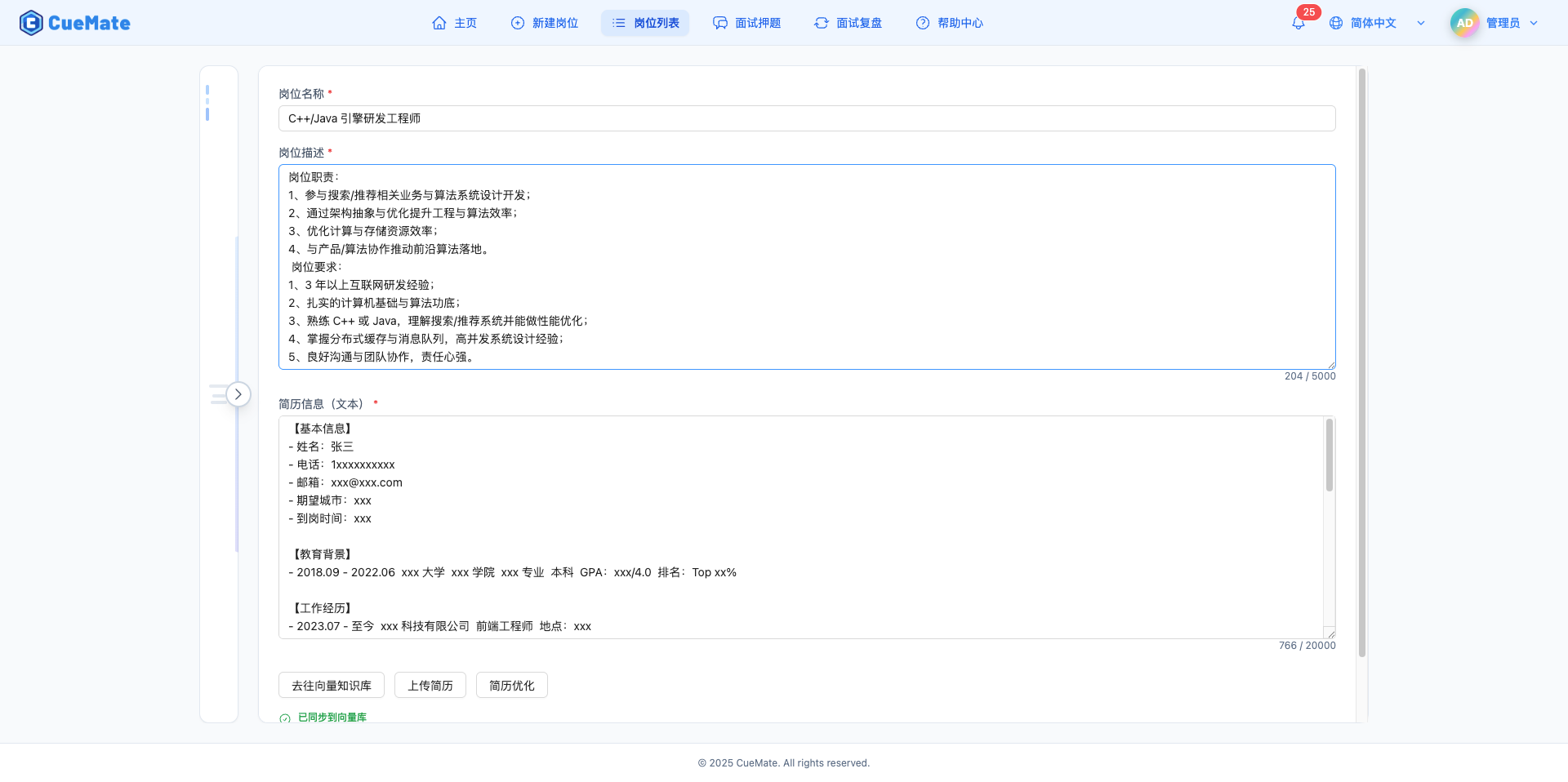
Task: Open the 管理员 account dropdown
Action: 1534,23
